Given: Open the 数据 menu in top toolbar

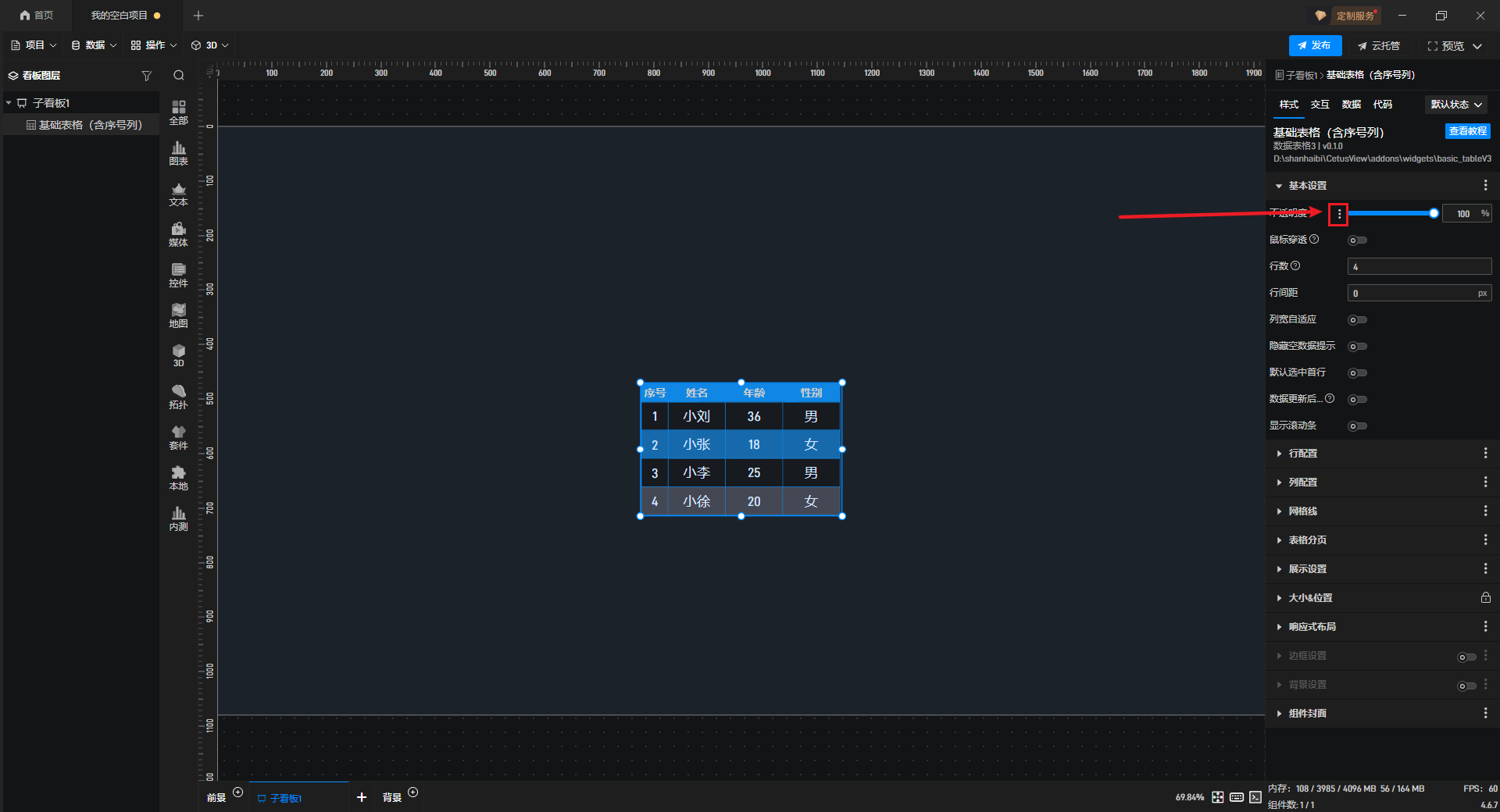Looking at the screenshot, I should pos(94,45).
